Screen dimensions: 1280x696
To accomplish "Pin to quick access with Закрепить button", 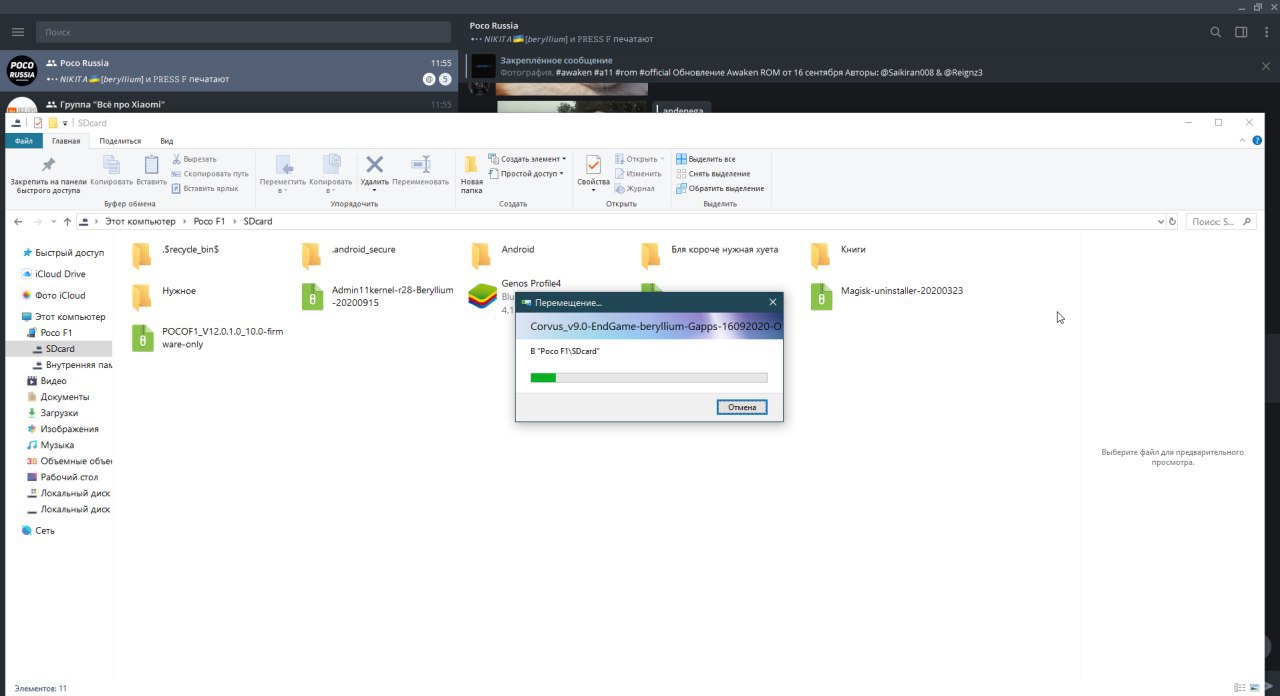I will coord(48,173).
